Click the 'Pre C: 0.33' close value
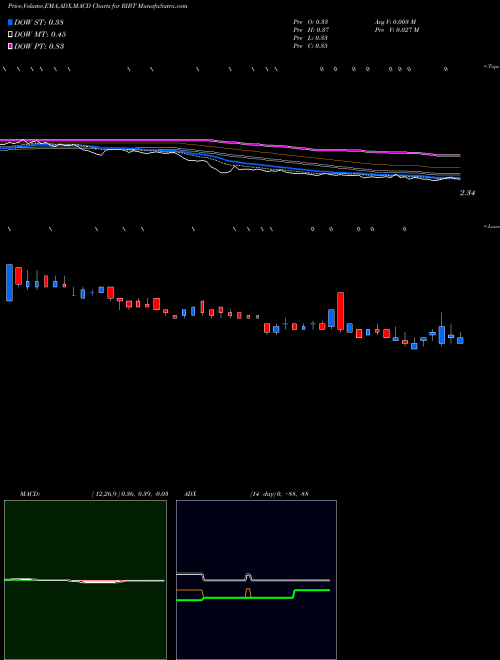The image size is (500, 660). pyautogui.click(x=311, y=46)
